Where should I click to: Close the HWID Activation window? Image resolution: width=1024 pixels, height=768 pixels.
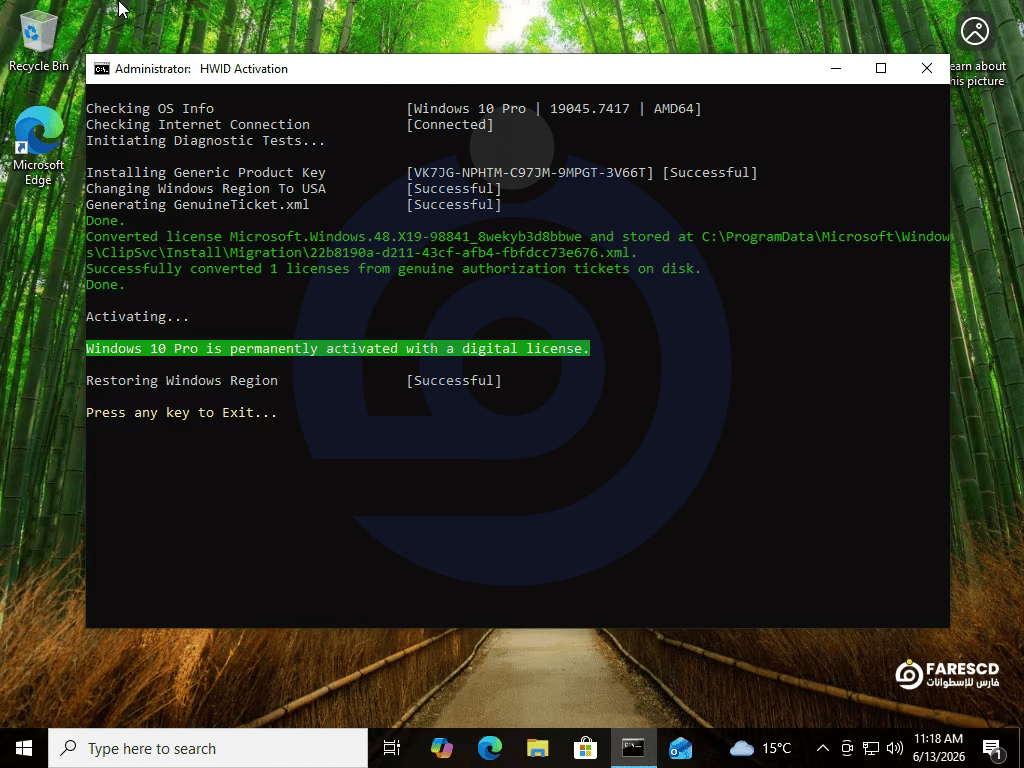point(927,69)
